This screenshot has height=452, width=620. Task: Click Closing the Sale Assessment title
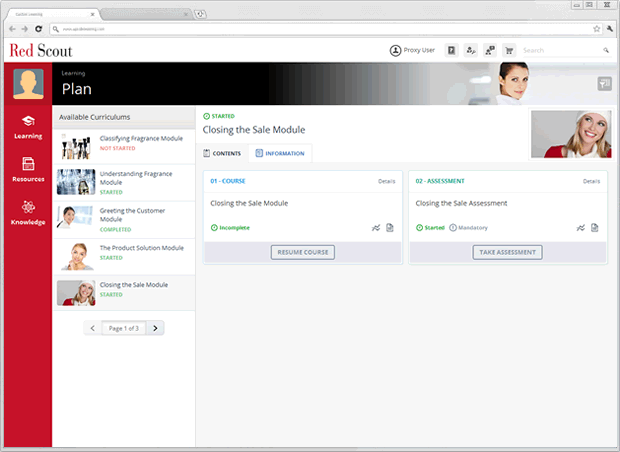[461, 203]
